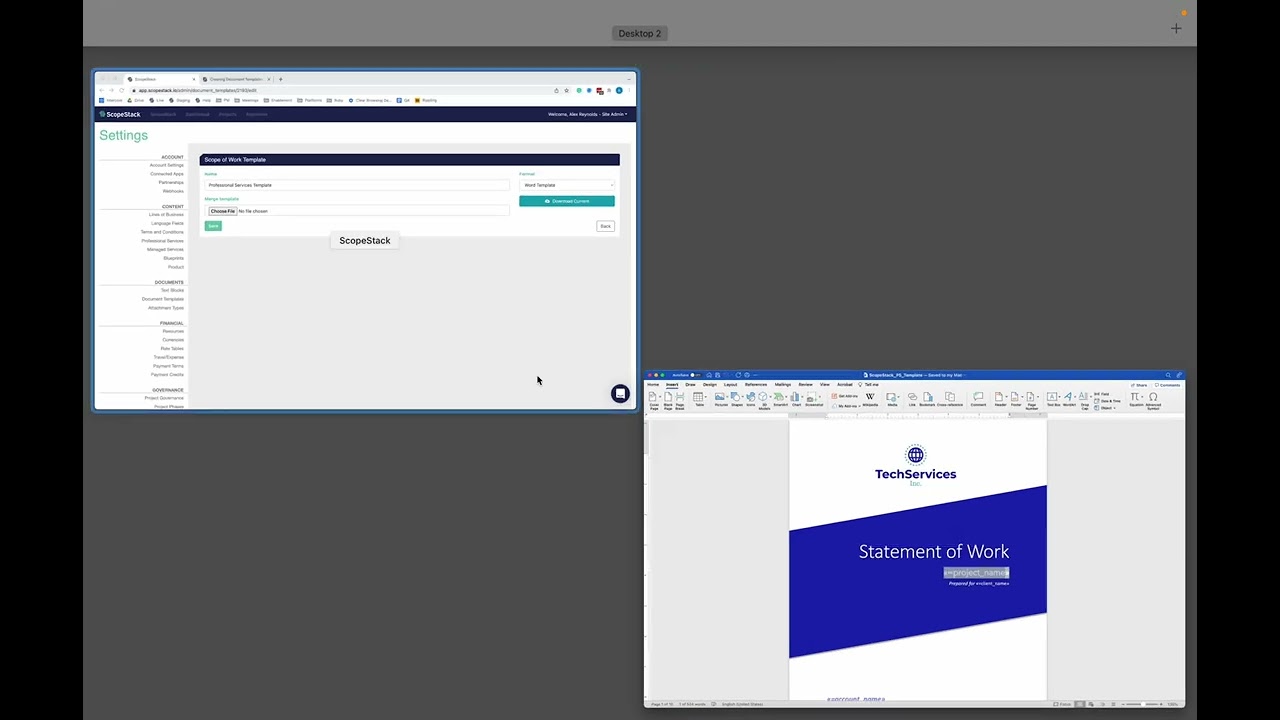
Task: Click the Back button in template form
Action: tap(605, 226)
